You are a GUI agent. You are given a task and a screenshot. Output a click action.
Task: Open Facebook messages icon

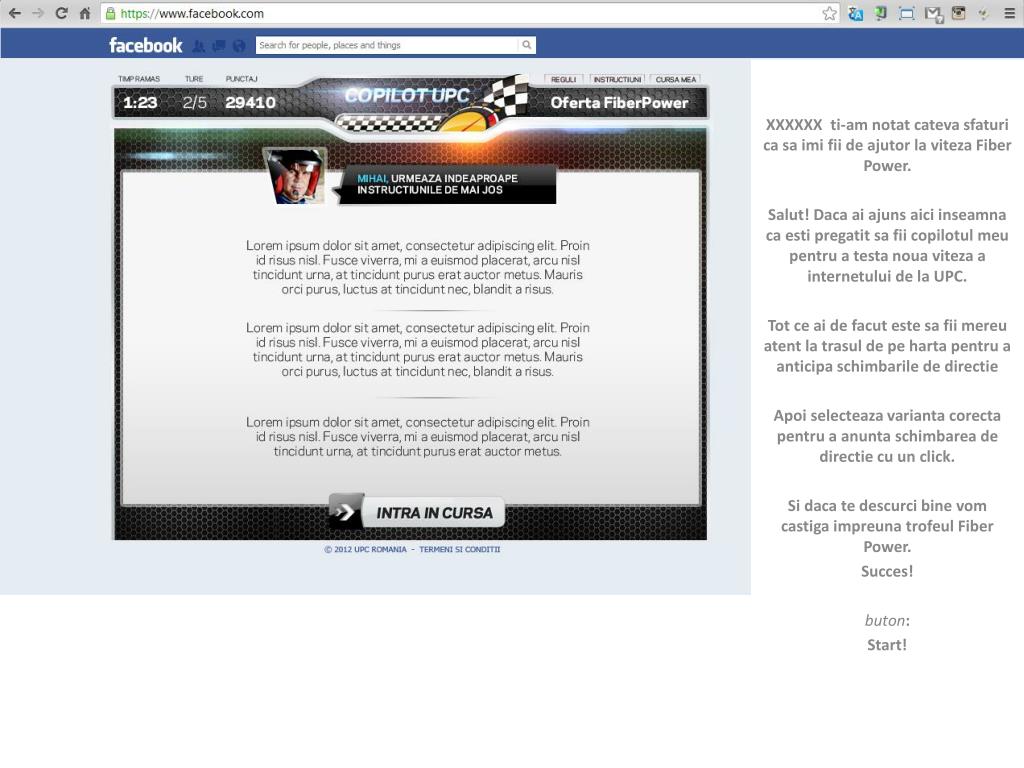[x=219, y=46]
